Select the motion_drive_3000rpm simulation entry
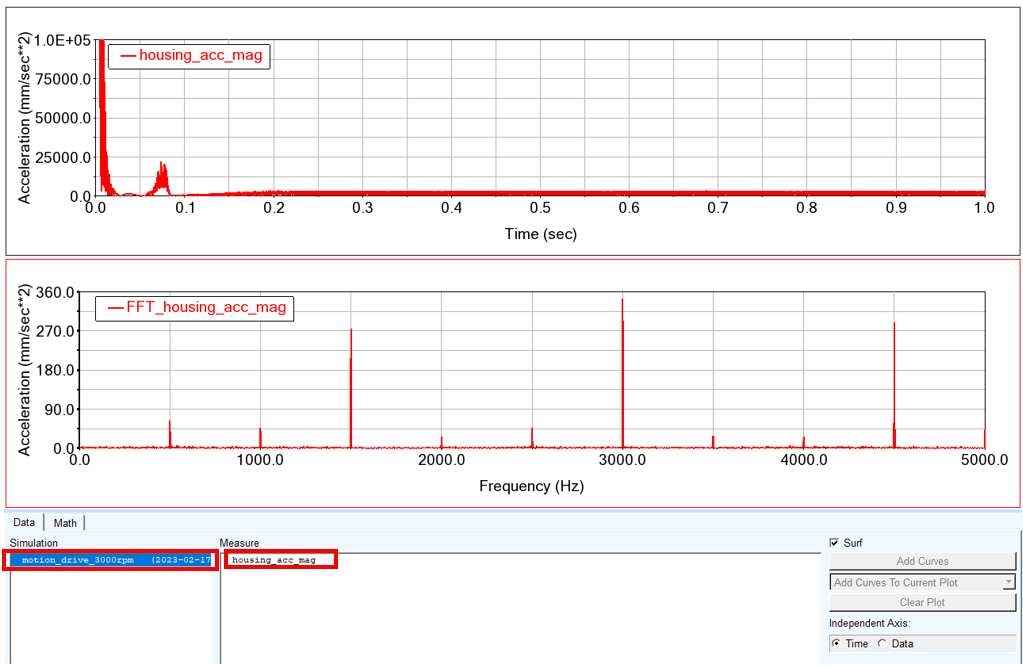The image size is (1023, 667). 111,560
